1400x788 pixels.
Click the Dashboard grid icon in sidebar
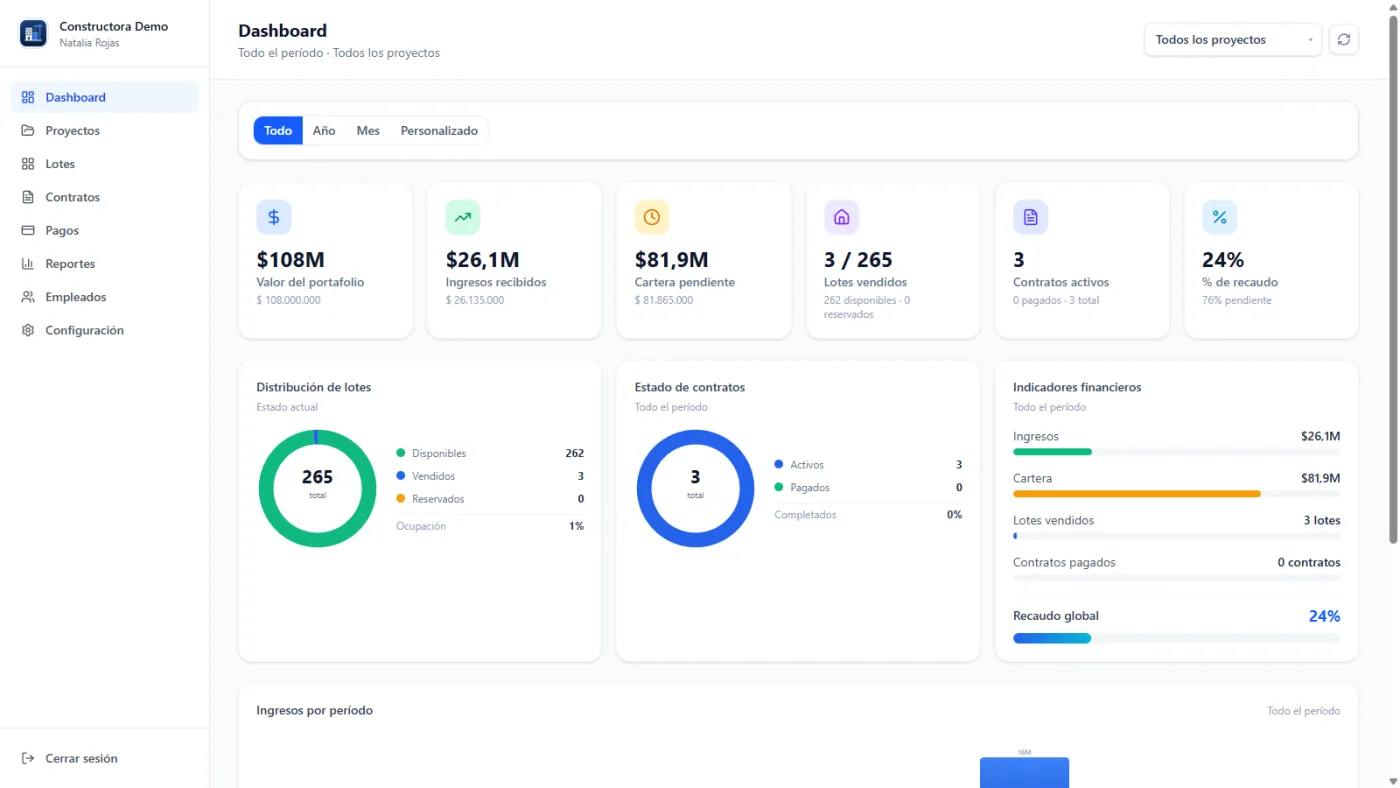point(28,97)
